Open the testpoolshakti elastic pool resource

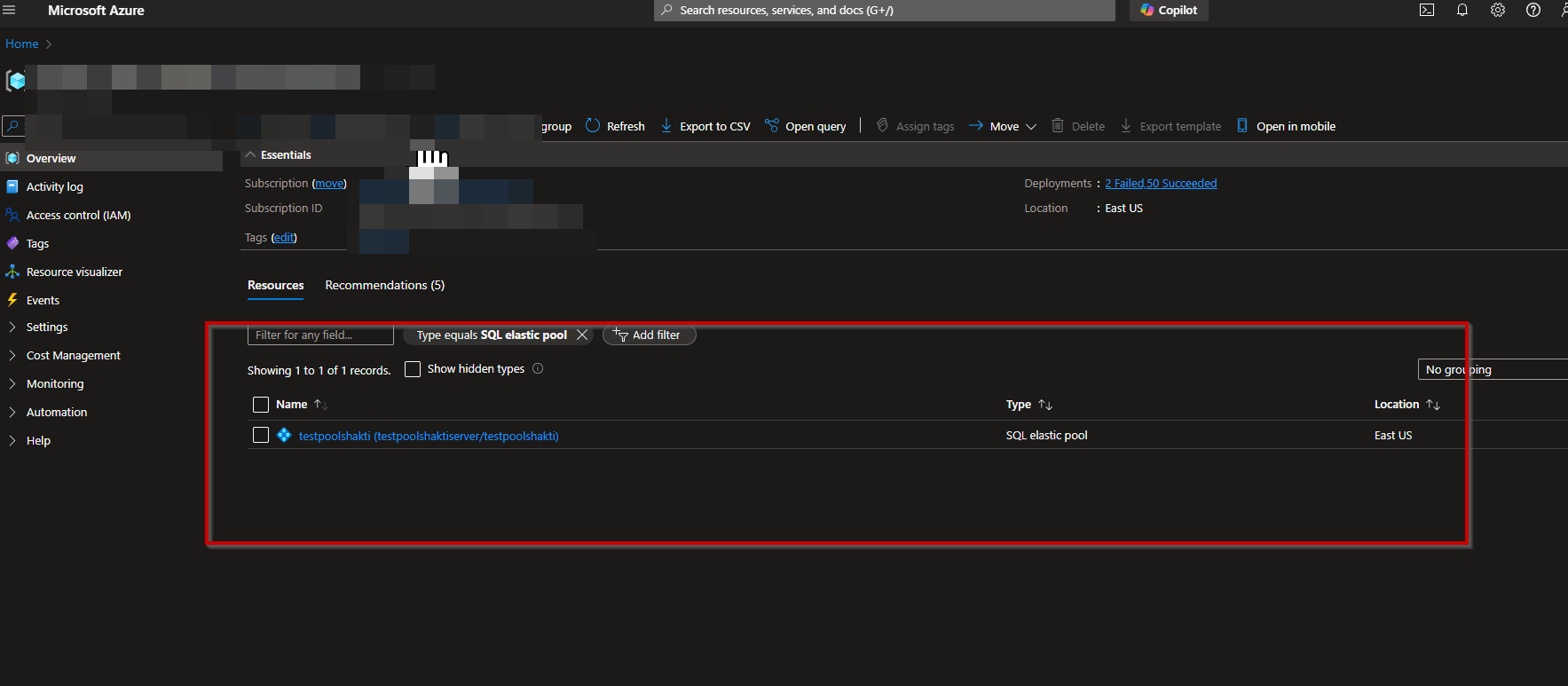click(429, 436)
